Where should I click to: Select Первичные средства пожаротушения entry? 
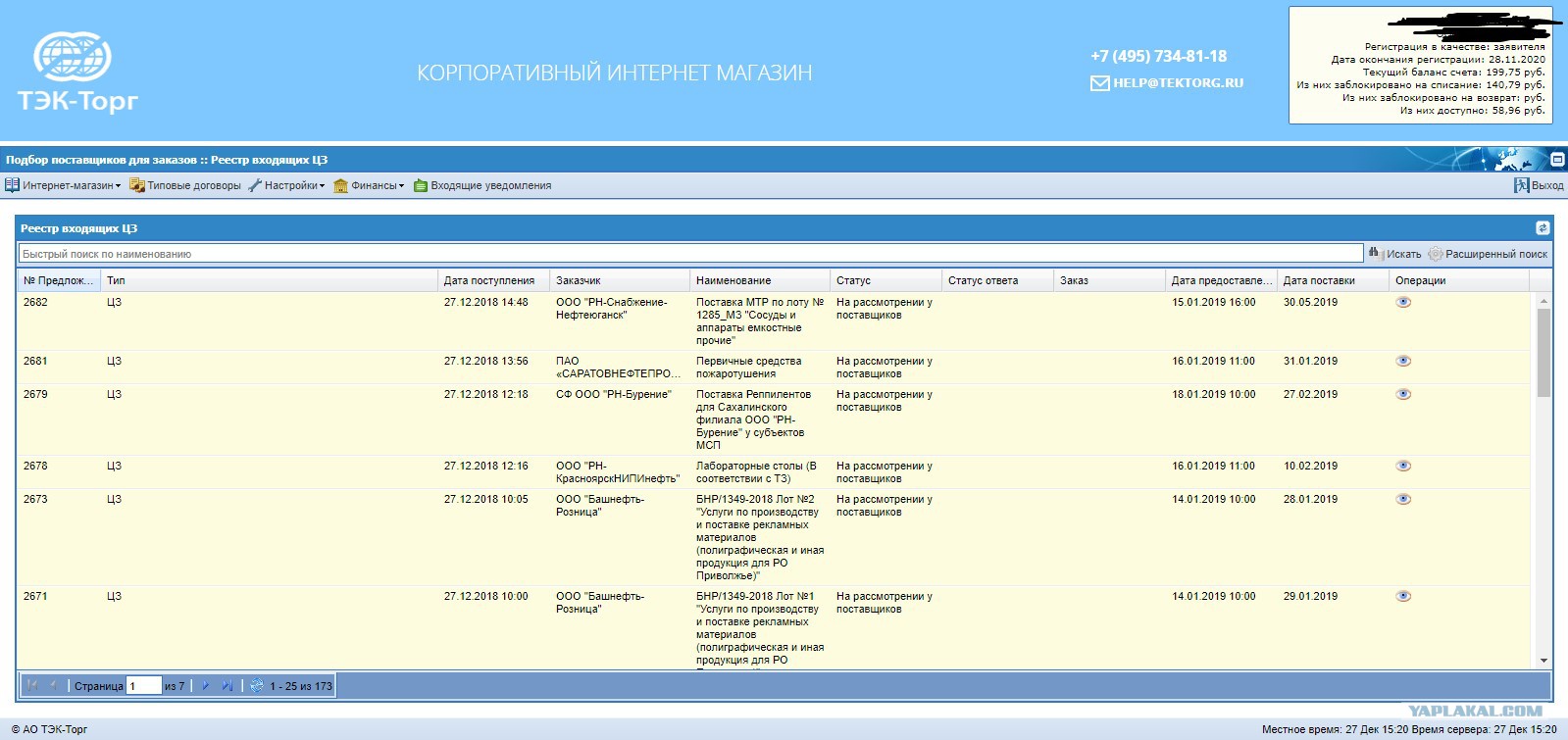(x=748, y=368)
